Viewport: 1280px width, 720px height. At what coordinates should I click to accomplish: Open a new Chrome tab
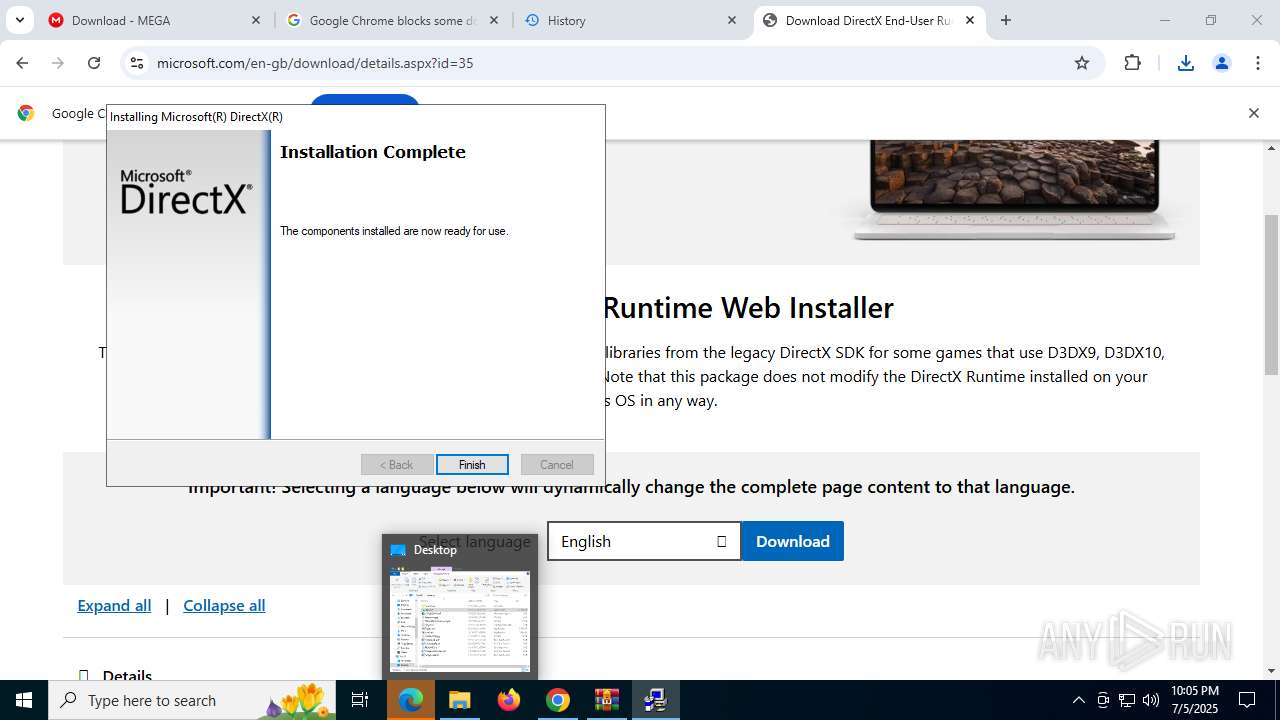[x=1006, y=20]
